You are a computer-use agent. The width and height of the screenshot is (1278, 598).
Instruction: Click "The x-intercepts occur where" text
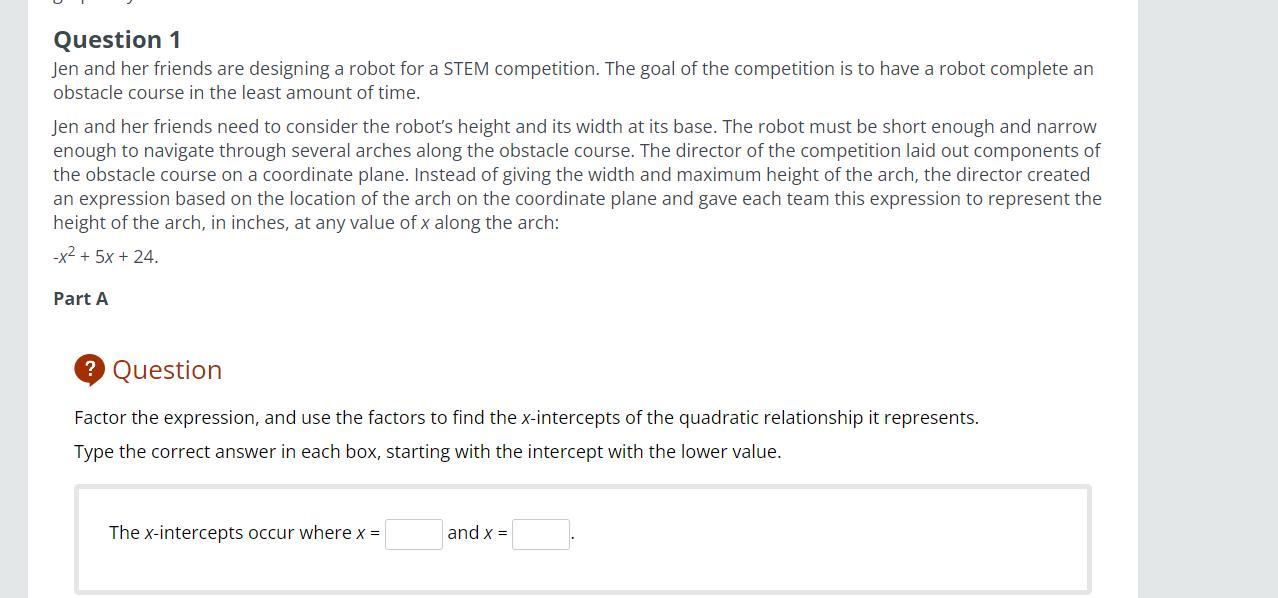(230, 533)
